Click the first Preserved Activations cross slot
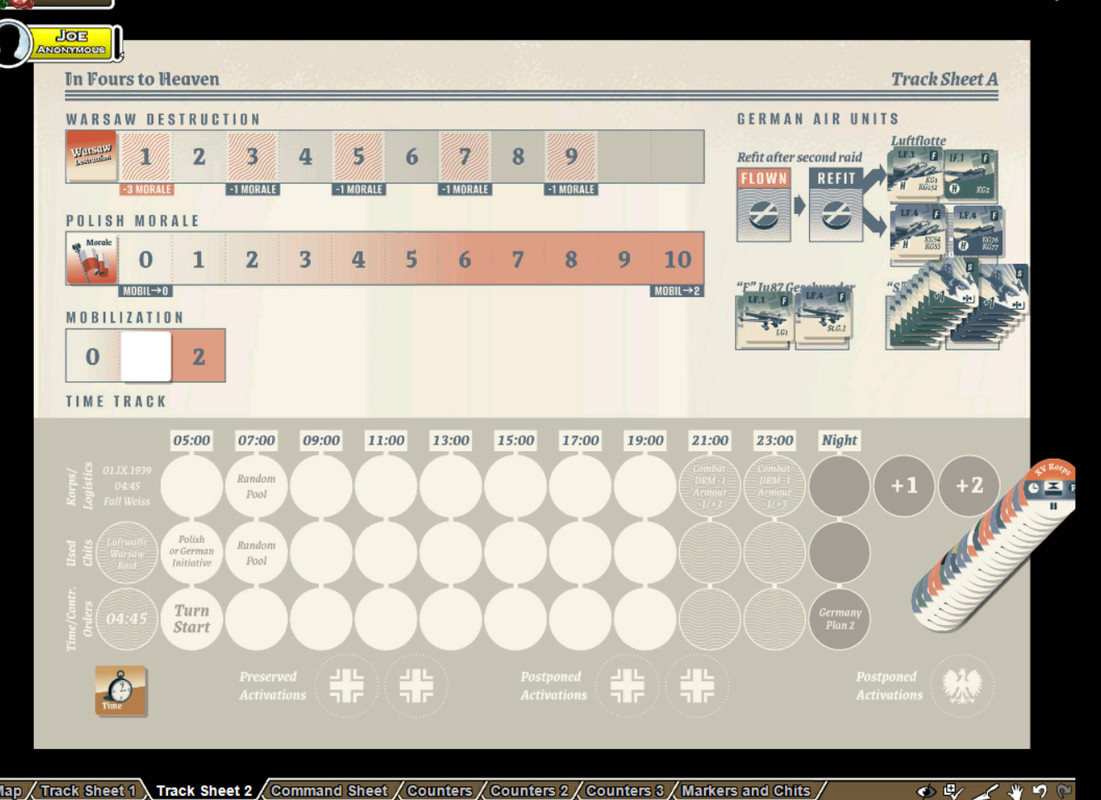The width and height of the screenshot is (1101, 800). click(x=347, y=686)
